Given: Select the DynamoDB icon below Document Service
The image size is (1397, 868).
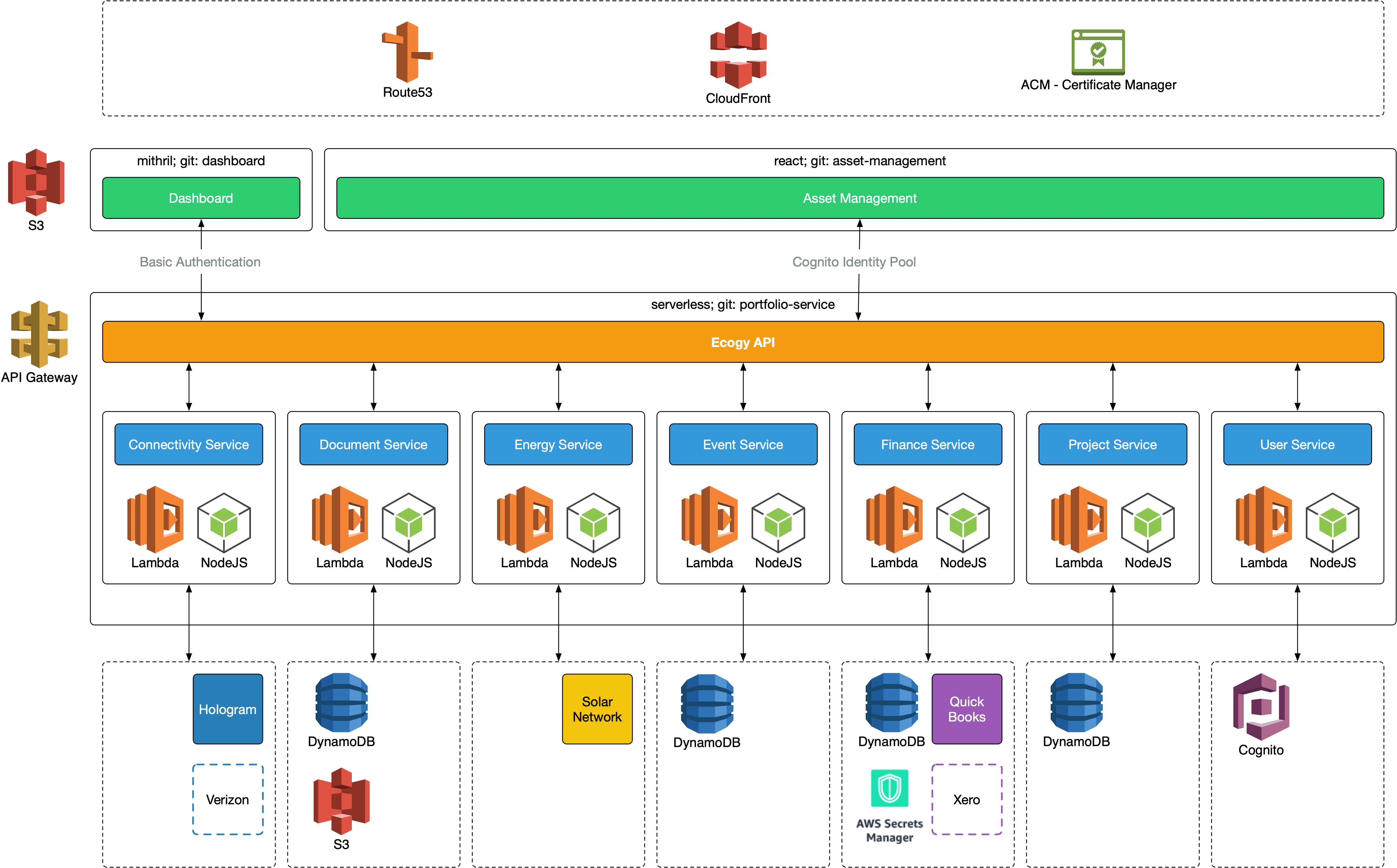Looking at the screenshot, I should tap(341, 703).
